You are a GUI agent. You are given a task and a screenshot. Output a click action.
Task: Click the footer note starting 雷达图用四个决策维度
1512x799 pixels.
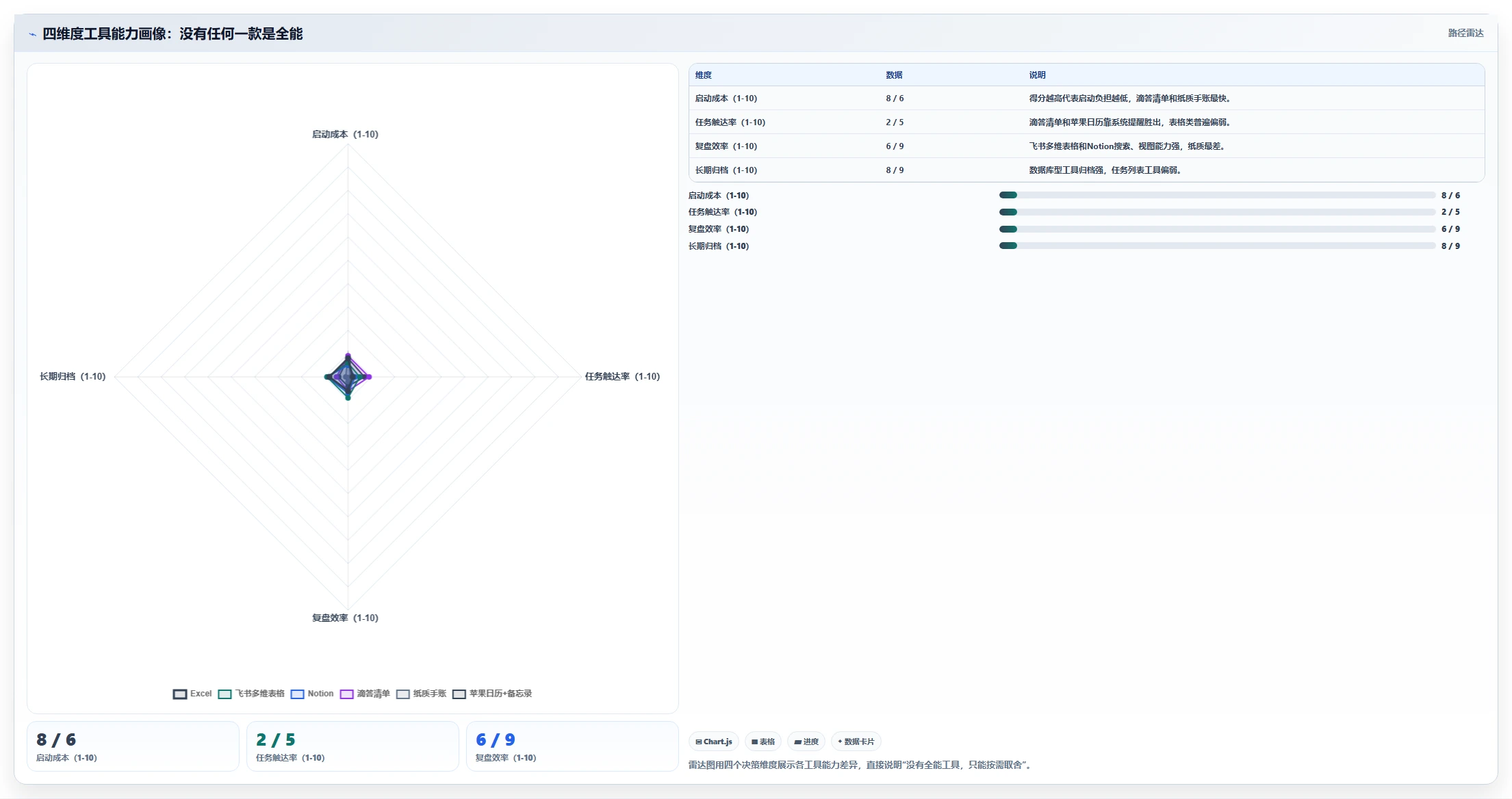click(x=862, y=765)
